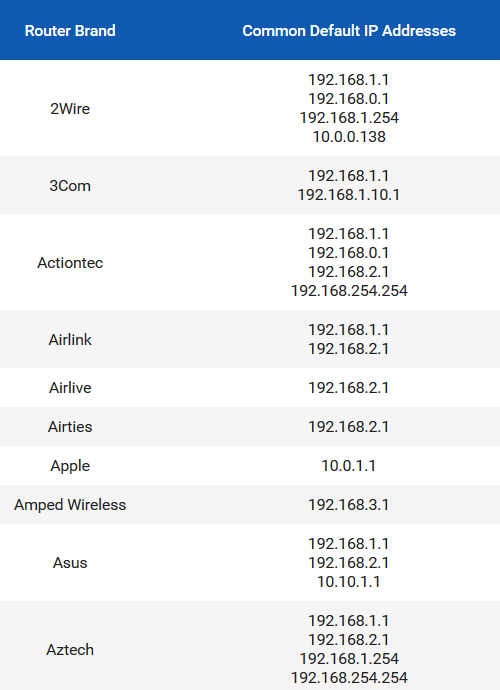Select the Actiontec brand cell

70,263
